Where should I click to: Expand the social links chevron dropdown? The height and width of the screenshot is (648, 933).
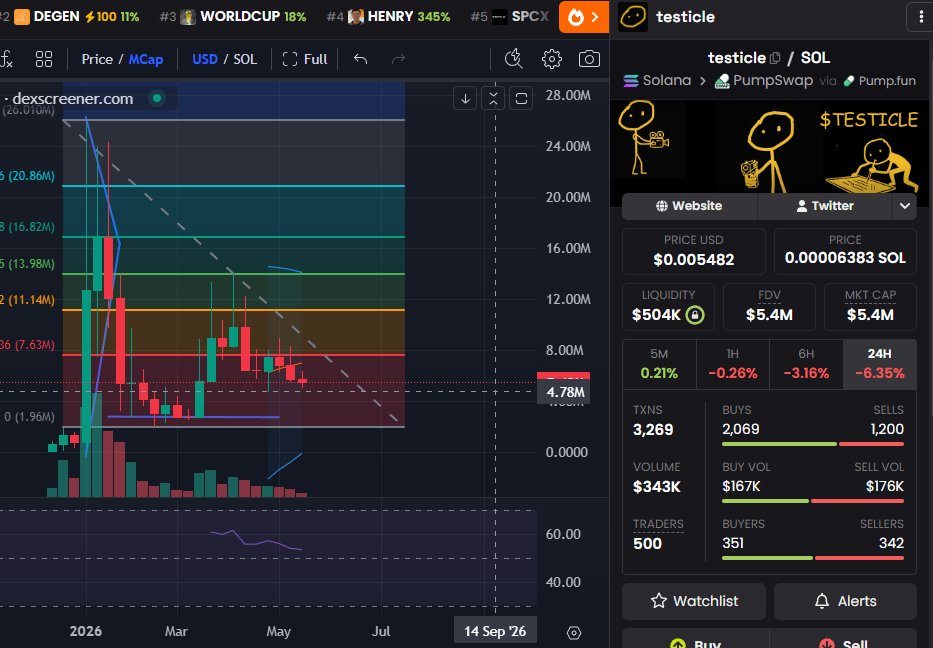click(x=904, y=206)
